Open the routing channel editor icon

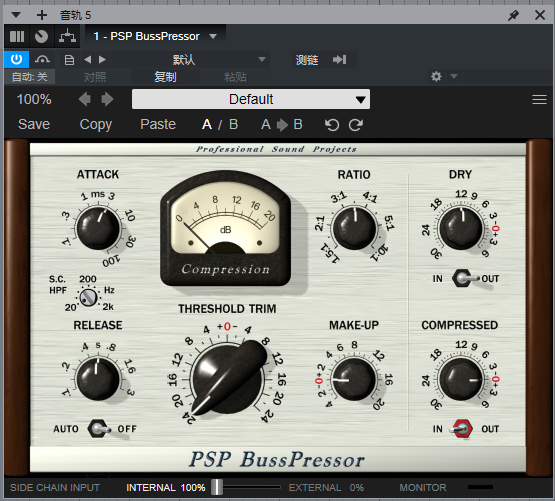point(67,36)
